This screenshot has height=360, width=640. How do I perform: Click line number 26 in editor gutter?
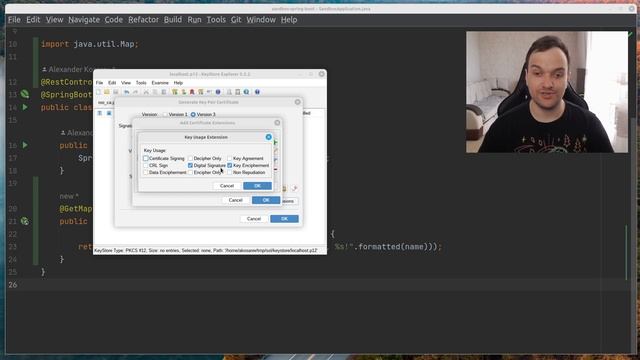13,284
